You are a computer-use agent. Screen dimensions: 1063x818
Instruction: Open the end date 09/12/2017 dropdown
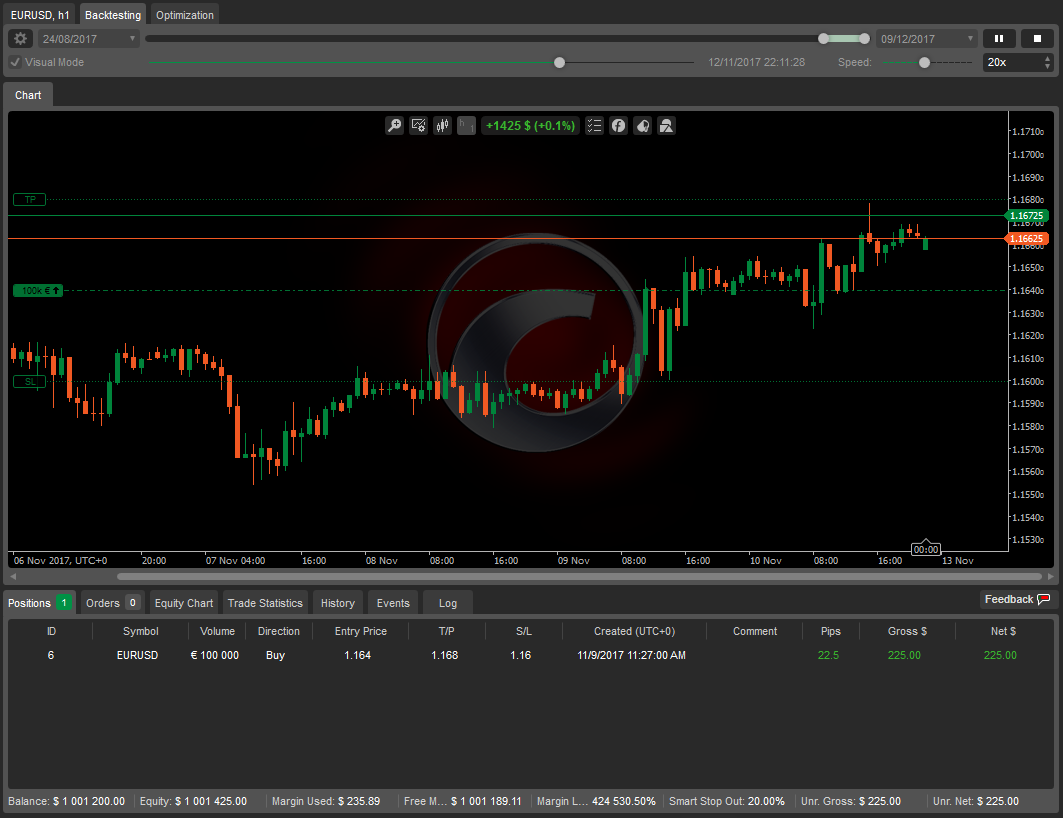tap(927, 39)
